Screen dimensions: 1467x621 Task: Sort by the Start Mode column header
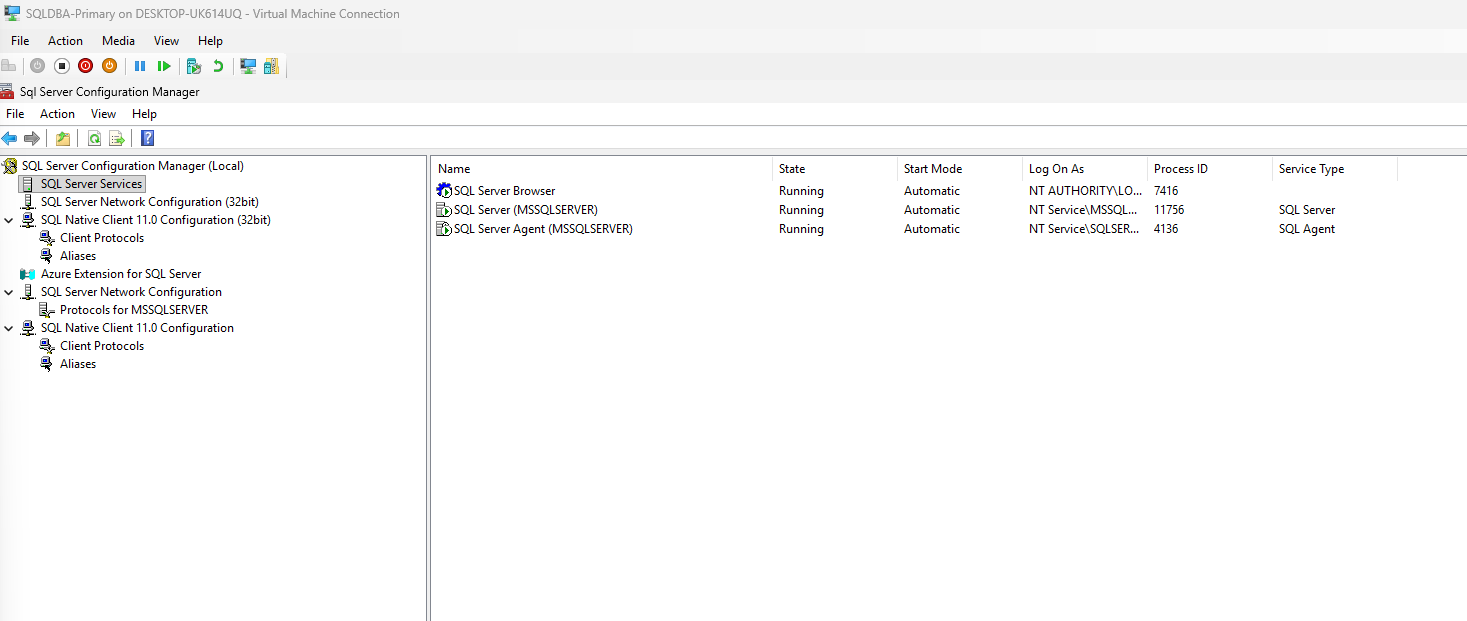click(x=960, y=169)
